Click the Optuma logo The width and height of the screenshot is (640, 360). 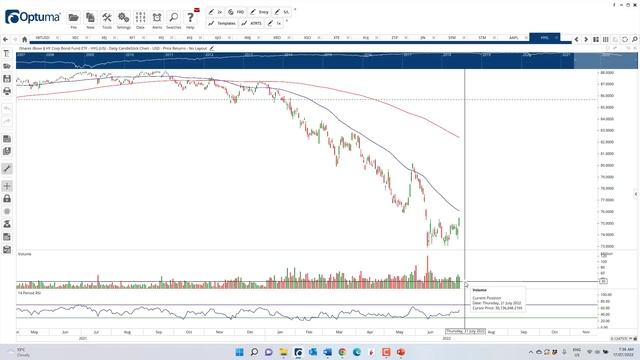(33, 17)
